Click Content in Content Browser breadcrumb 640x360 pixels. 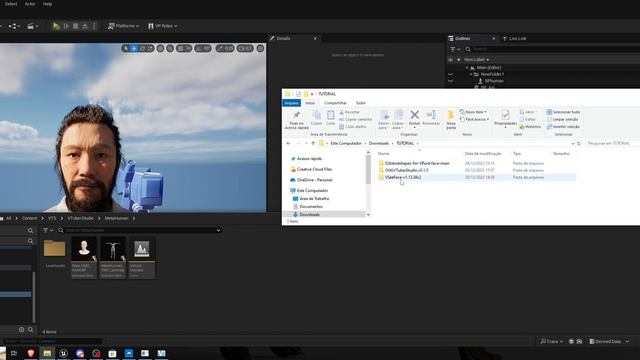29,218
